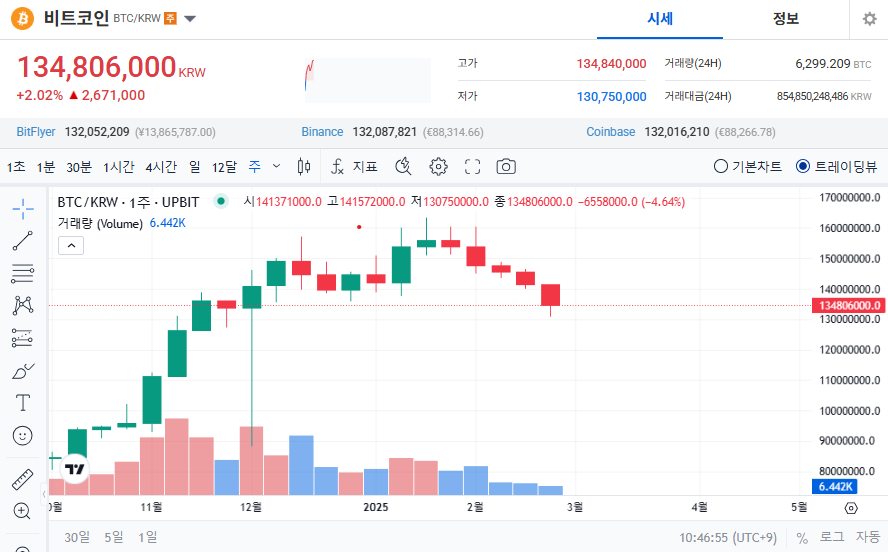The width and height of the screenshot is (888, 552).
Task: Open candlestick chart type selector
Action: click(x=304, y=166)
